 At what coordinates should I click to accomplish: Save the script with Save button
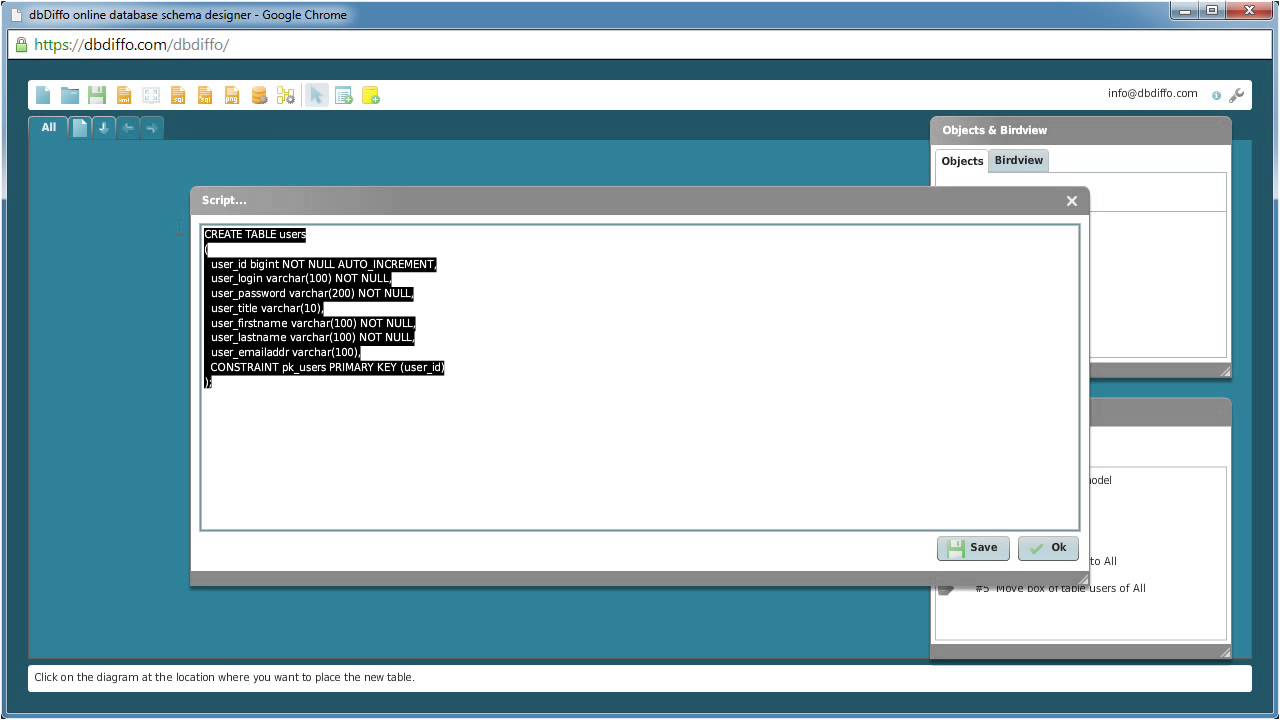click(973, 548)
